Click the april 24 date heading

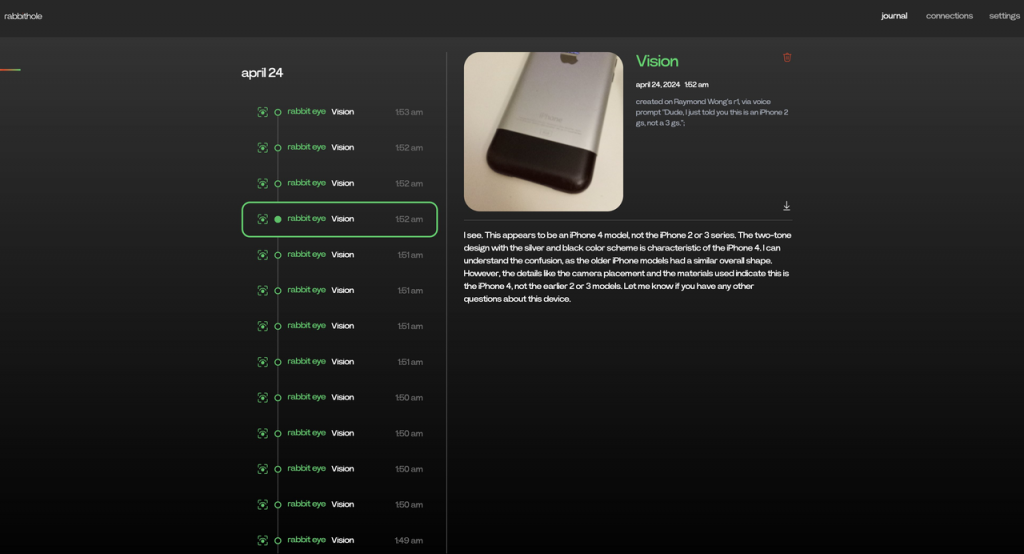click(x=262, y=73)
